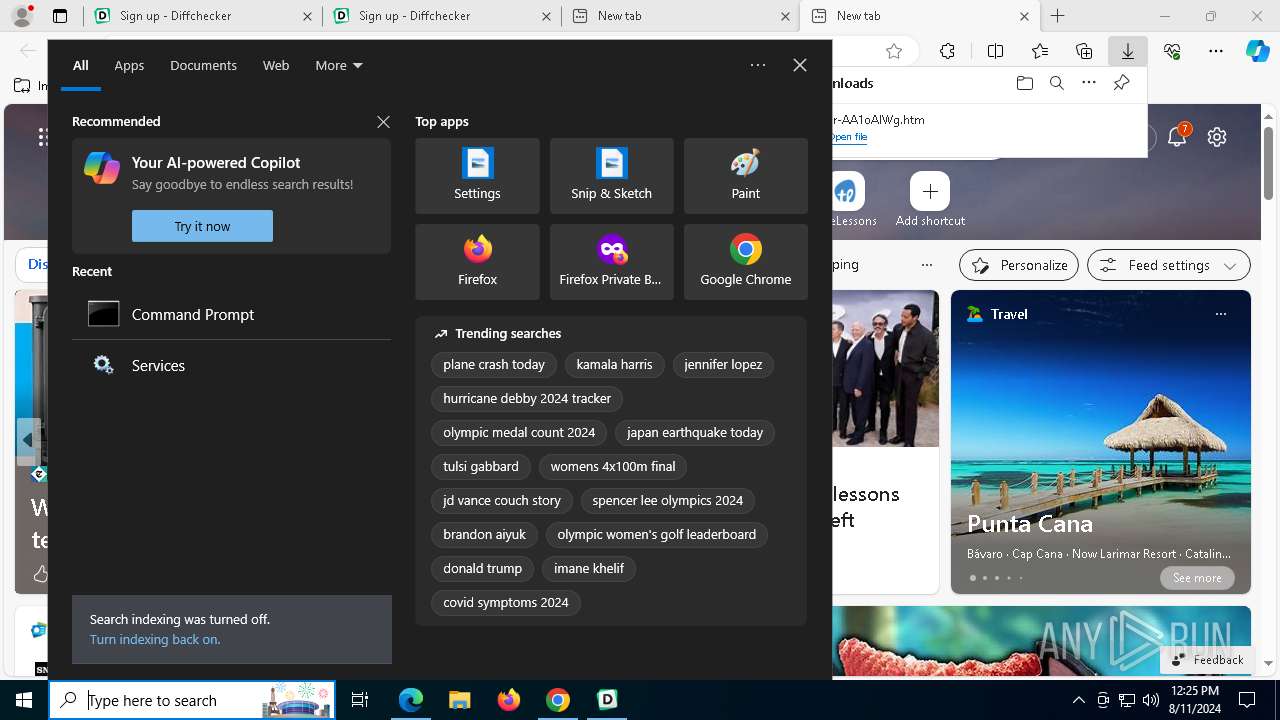This screenshot has height=720, width=1280.
Task: Switch to the Documents search tab
Action: pyautogui.click(x=203, y=65)
